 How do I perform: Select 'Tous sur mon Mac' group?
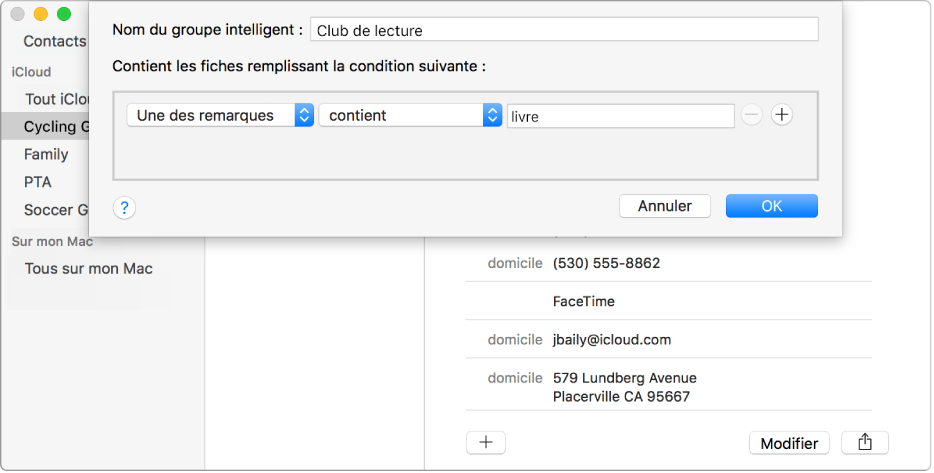point(88,268)
